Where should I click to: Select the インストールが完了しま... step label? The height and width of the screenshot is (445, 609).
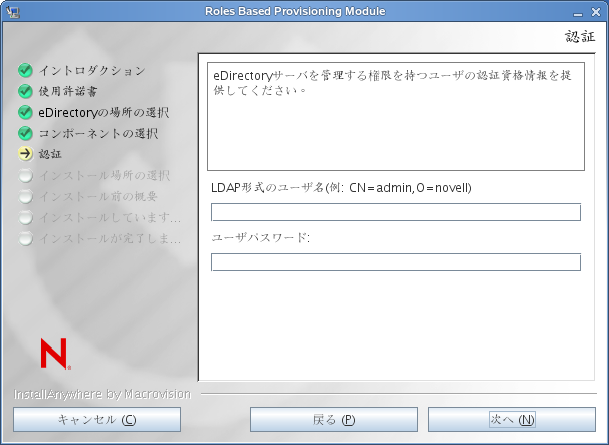pos(110,238)
